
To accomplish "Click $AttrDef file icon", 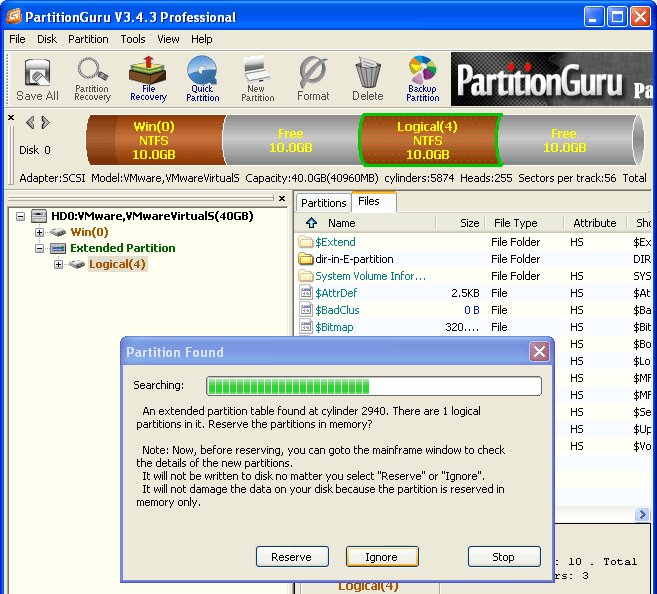I will point(306,293).
